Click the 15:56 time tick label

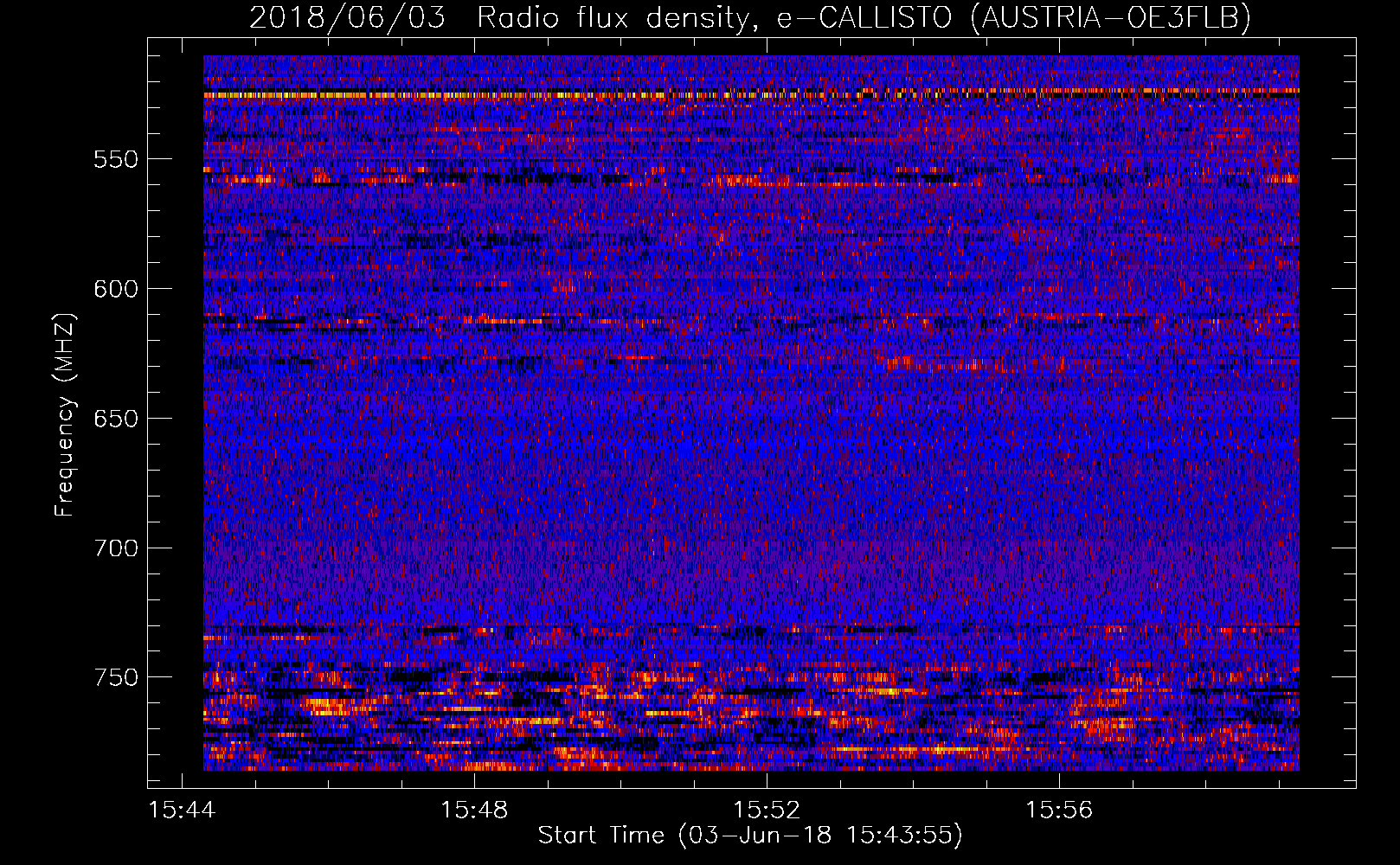[1059, 811]
